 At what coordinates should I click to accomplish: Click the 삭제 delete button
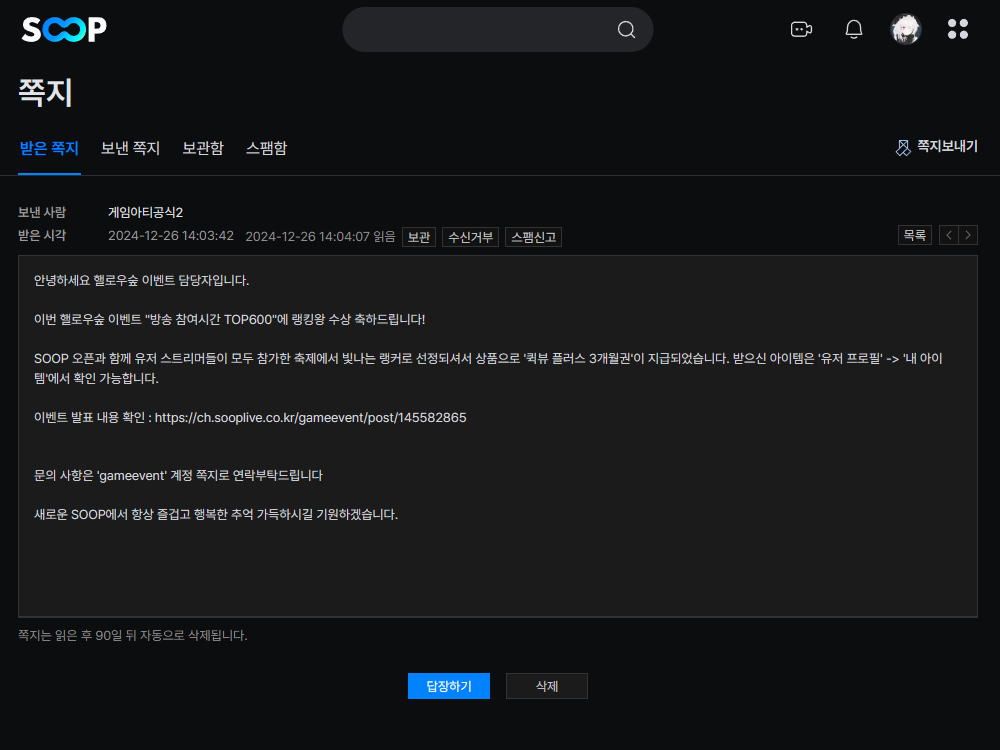(x=547, y=686)
